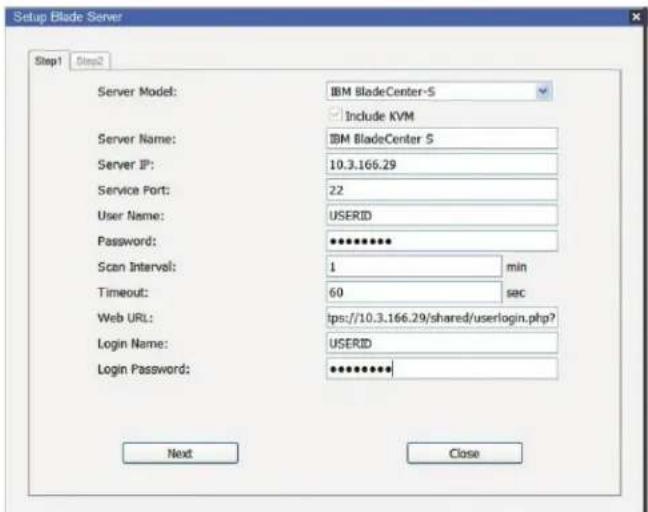Focus the Login Name field
The height and width of the screenshot is (512, 648).
pyautogui.click(x=442, y=343)
